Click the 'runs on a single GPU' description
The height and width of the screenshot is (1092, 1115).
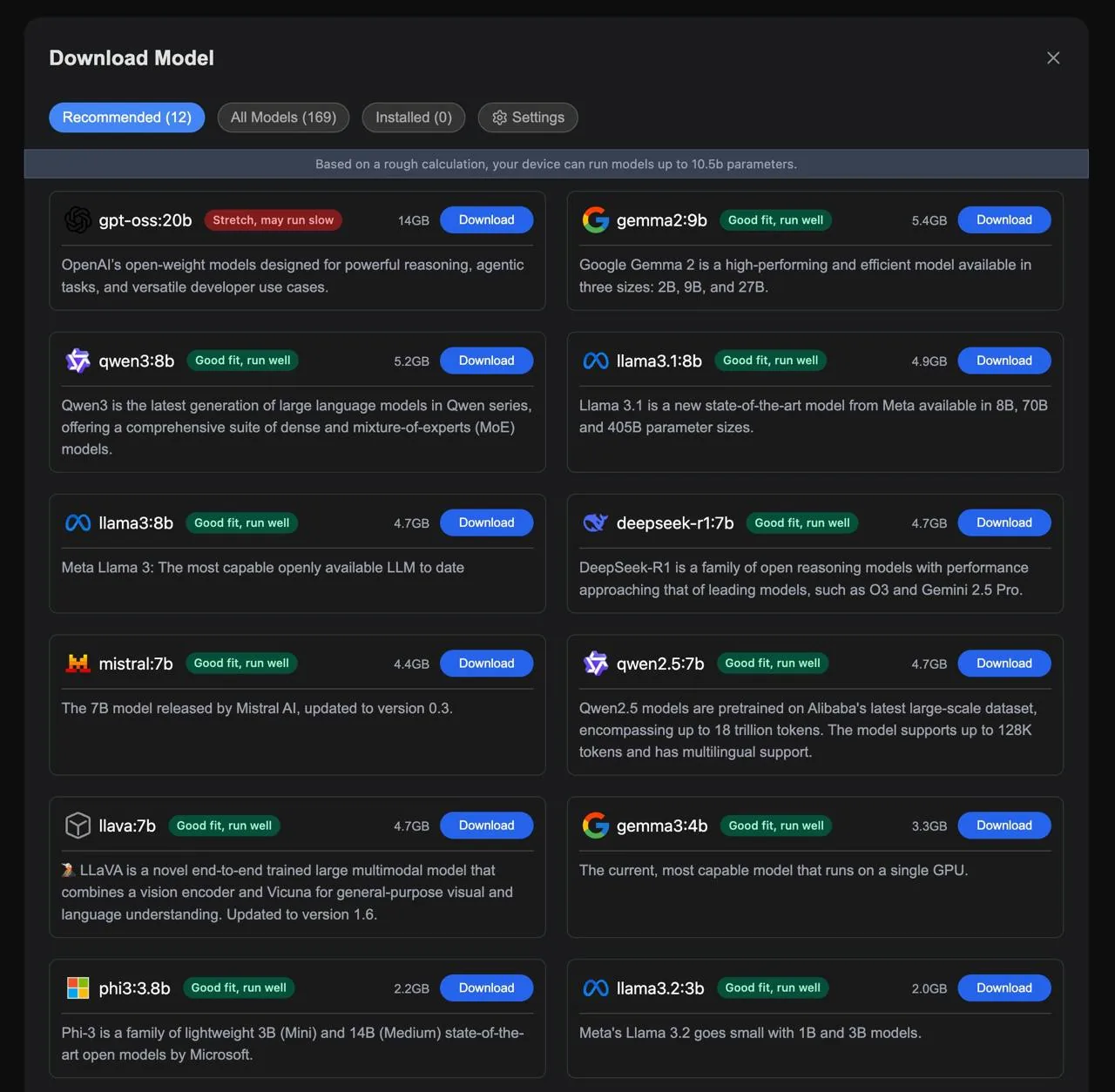[774, 871]
